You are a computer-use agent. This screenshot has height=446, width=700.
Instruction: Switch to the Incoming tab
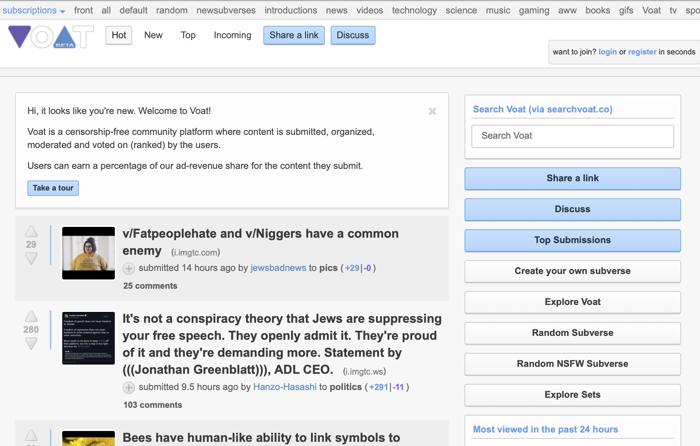tap(232, 35)
